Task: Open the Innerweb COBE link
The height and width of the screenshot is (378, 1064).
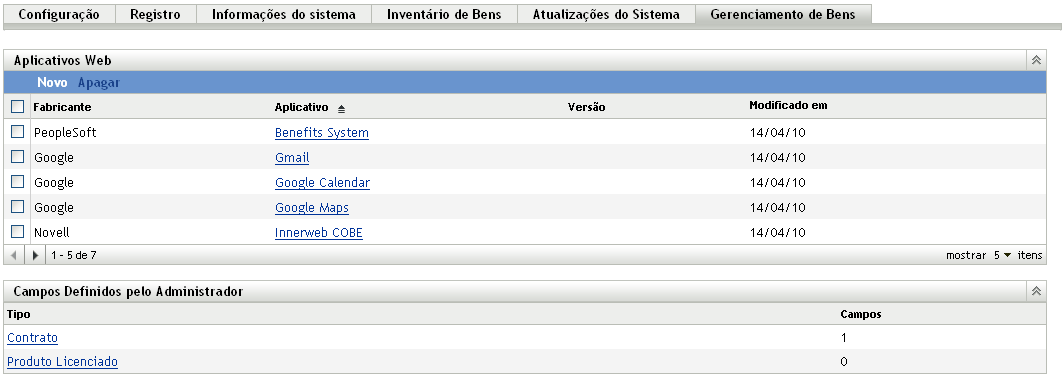Action: point(319,233)
